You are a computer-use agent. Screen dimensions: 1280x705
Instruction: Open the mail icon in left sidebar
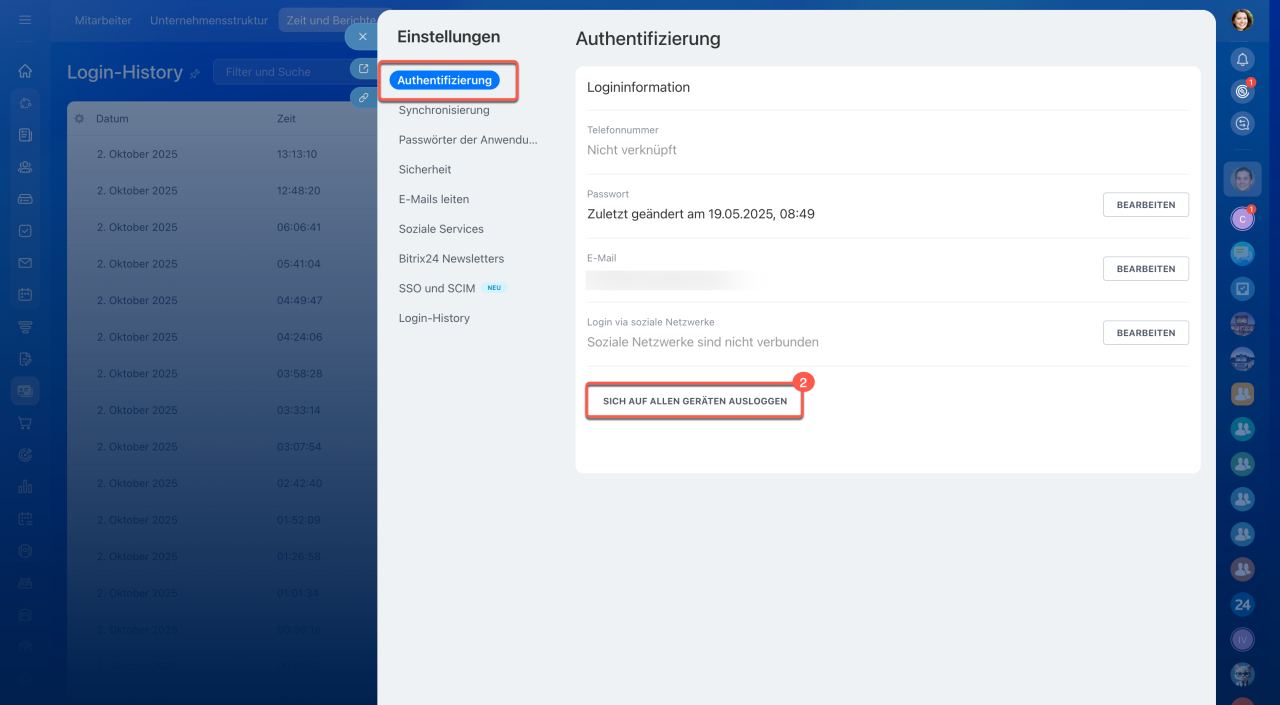tap(25, 263)
